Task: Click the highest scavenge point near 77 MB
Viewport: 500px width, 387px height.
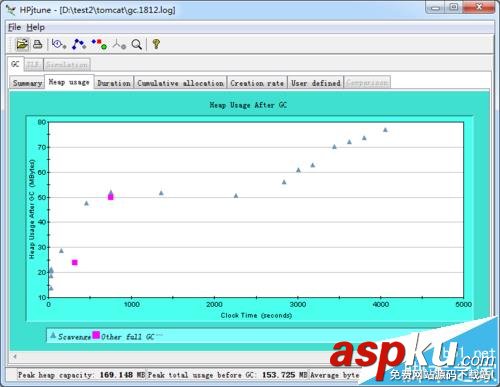Action: pyautogui.click(x=385, y=130)
